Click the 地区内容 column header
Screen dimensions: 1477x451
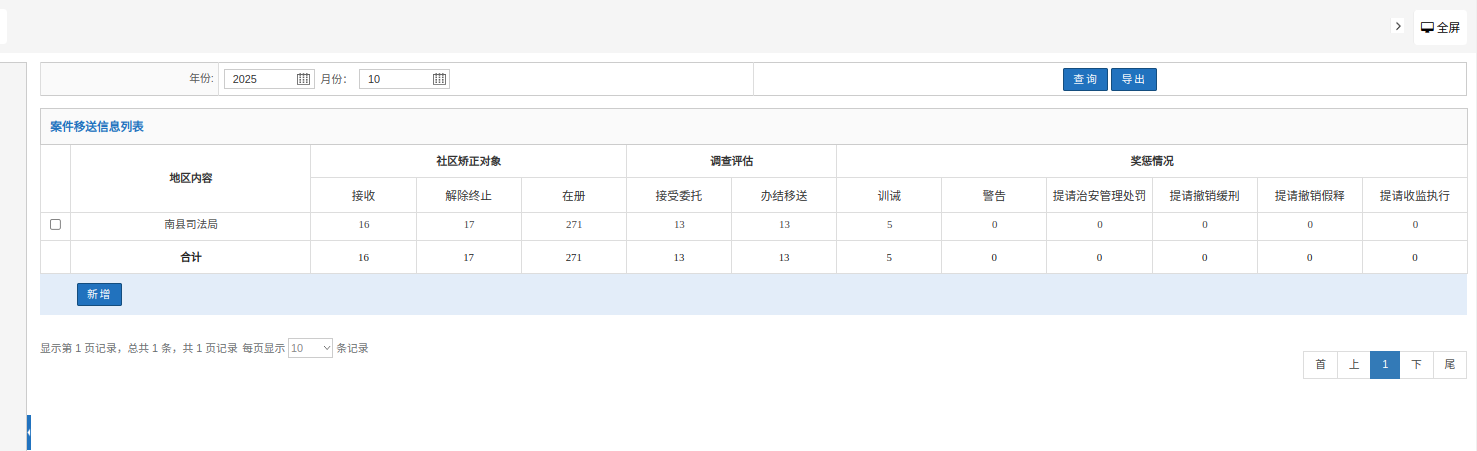point(191,178)
